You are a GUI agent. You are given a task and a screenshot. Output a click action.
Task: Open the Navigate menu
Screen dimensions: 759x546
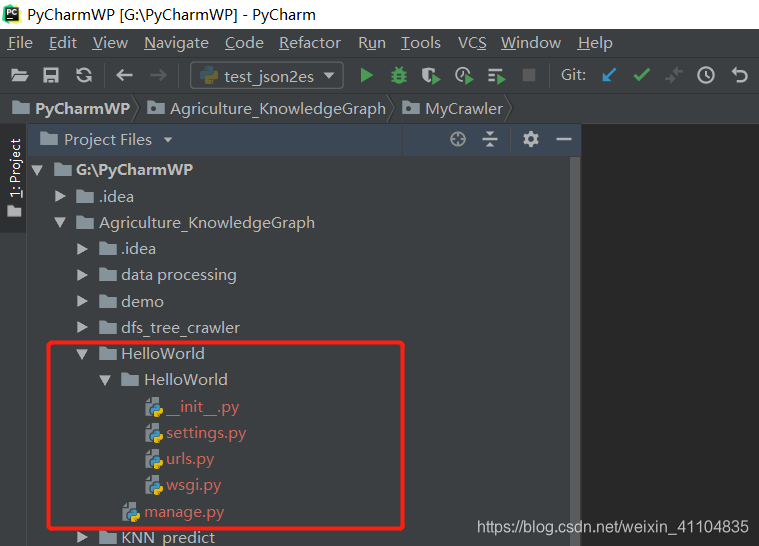point(176,43)
